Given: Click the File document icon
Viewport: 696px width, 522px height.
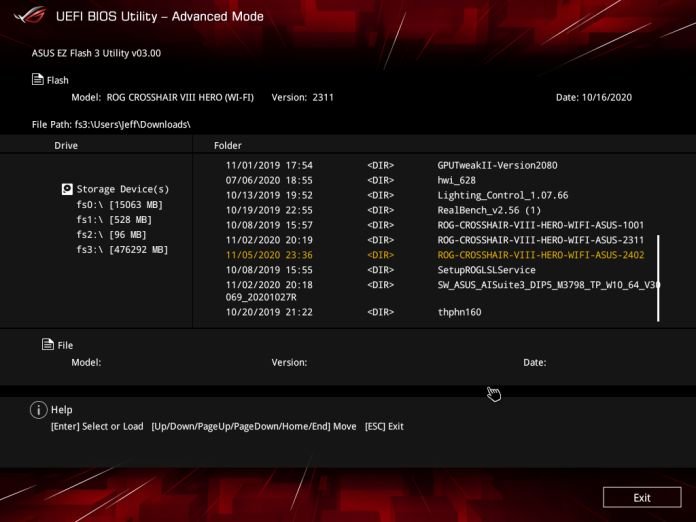Looking at the screenshot, I should coord(47,344).
